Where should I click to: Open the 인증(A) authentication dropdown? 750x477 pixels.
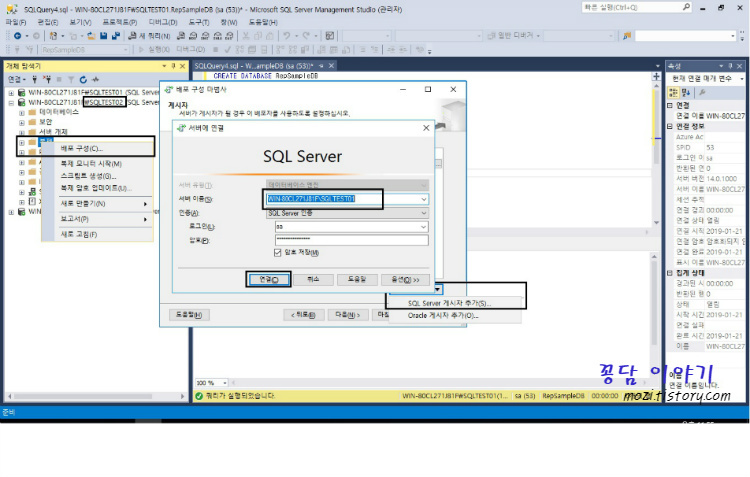423,213
